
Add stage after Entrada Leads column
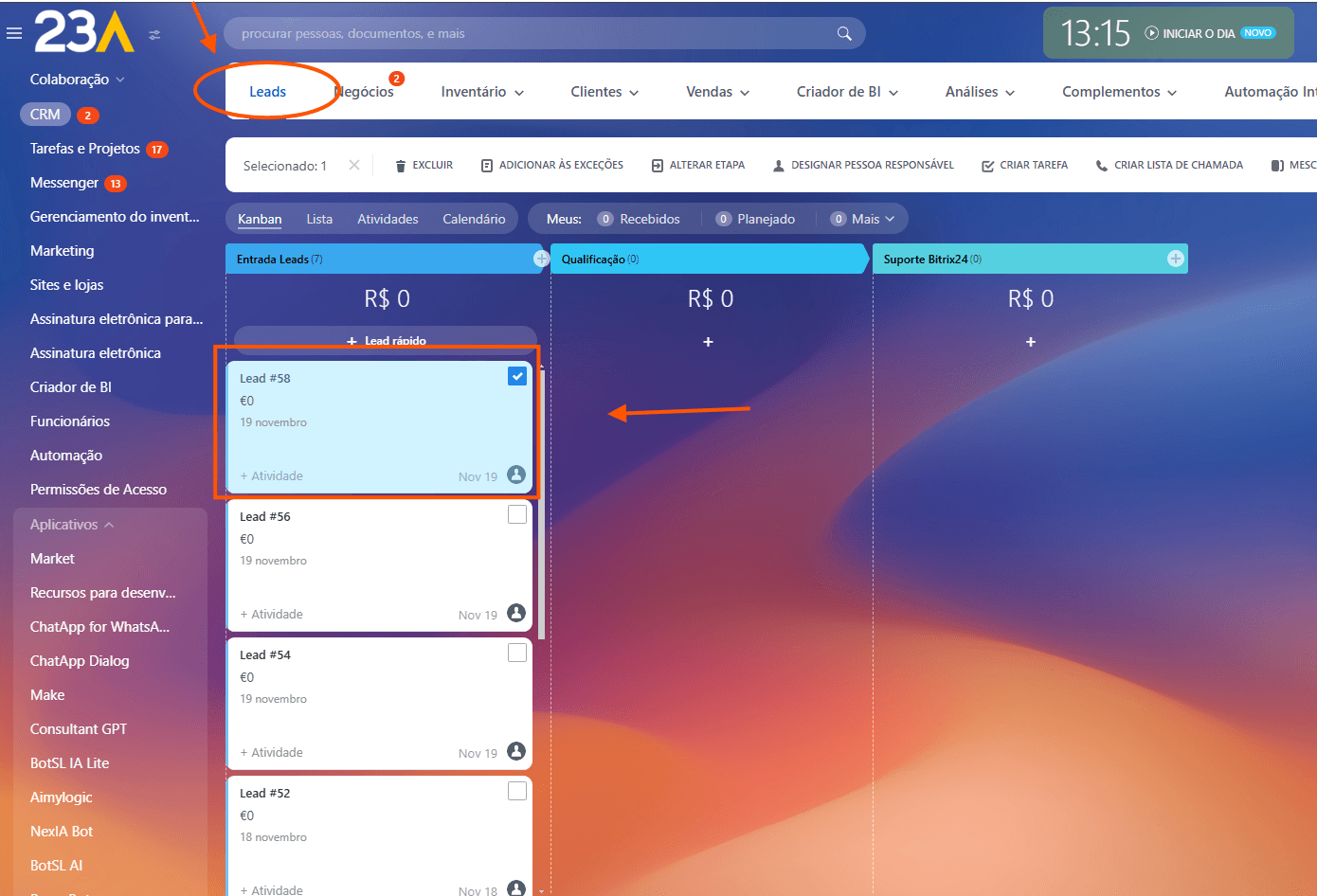(x=541, y=259)
